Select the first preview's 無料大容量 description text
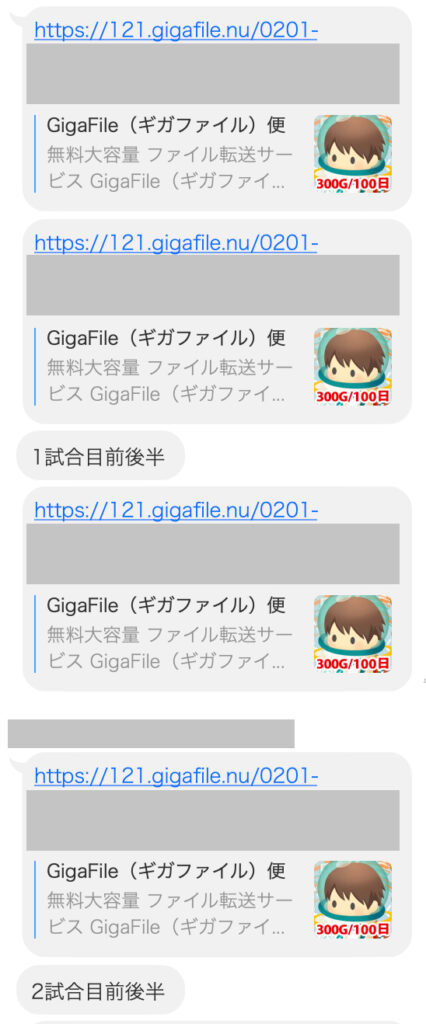The height and width of the screenshot is (1024, 426). pos(170,168)
